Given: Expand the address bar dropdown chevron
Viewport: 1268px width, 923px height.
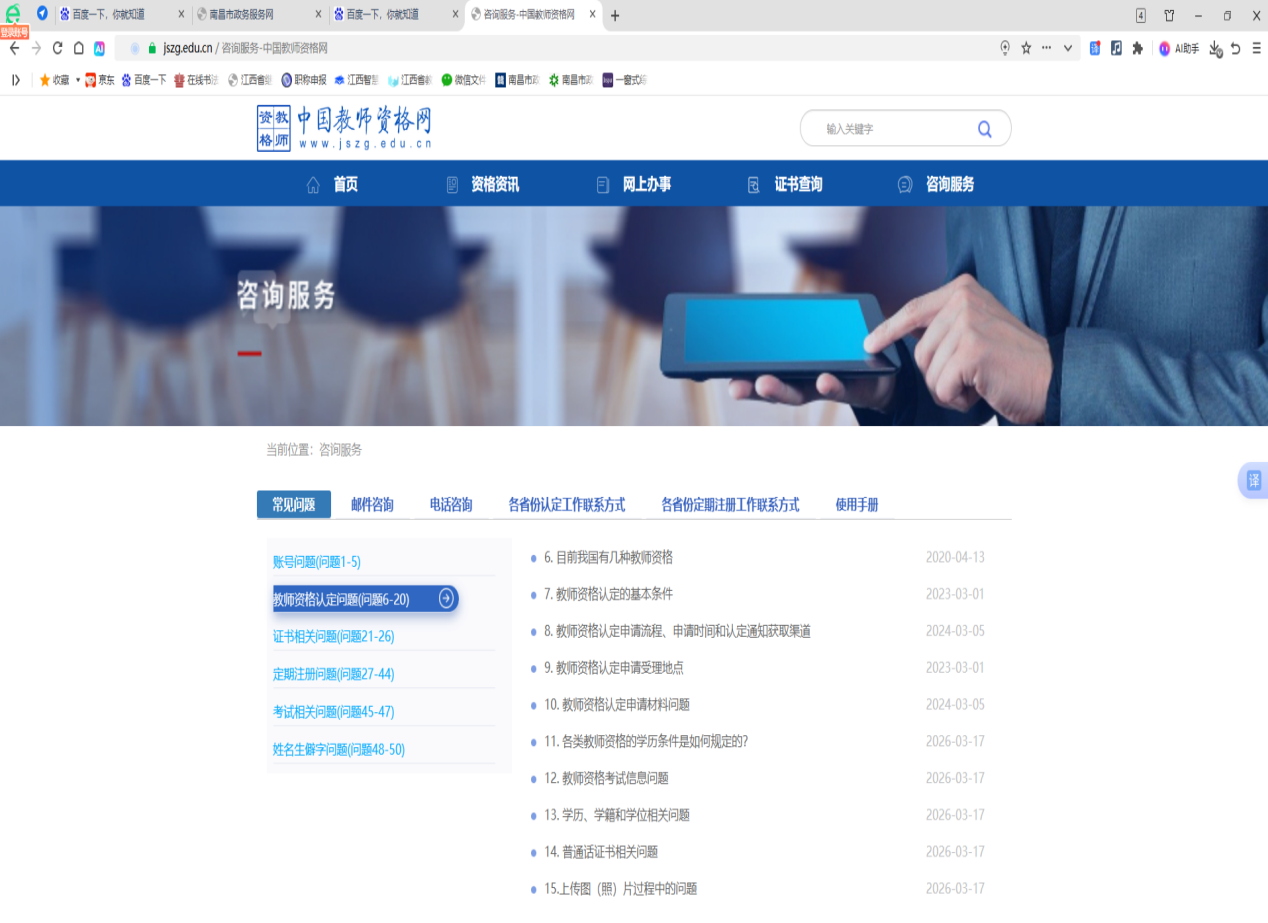Looking at the screenshot, I should [x=1067, y=48].
